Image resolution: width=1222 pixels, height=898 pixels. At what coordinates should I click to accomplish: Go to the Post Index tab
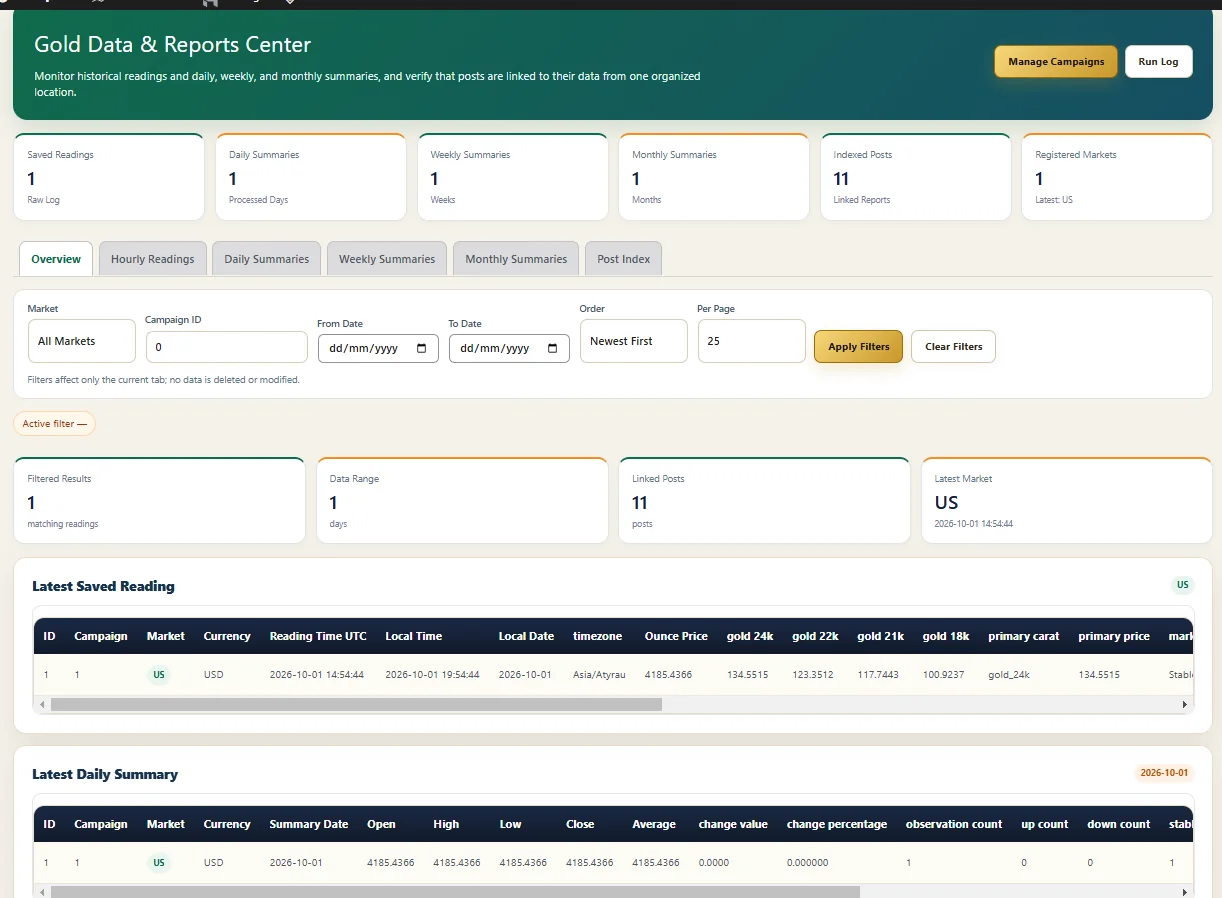pos(623,259)
